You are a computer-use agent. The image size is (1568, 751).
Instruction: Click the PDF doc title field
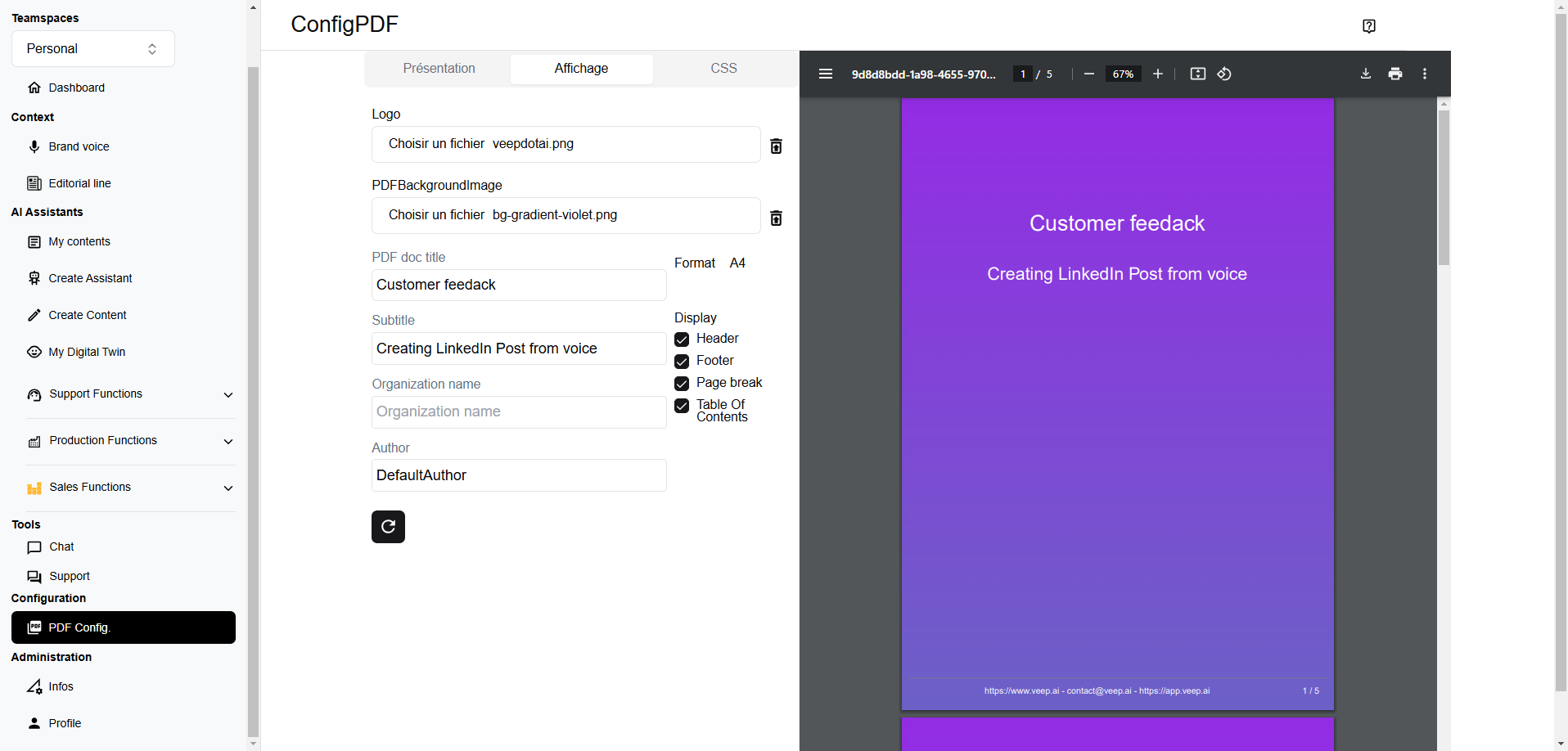click(x=519, y=285)
